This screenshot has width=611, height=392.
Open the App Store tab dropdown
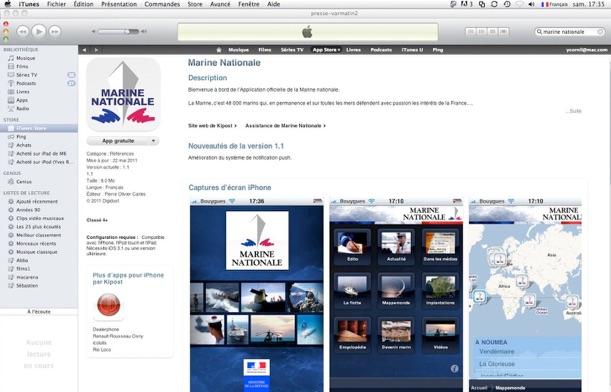pyautogui.click(x=326, y=50)
